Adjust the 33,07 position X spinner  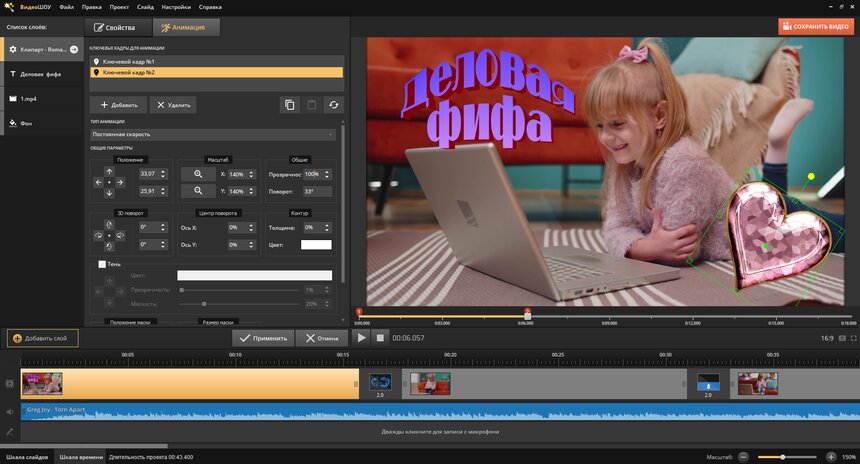point(153,174)
